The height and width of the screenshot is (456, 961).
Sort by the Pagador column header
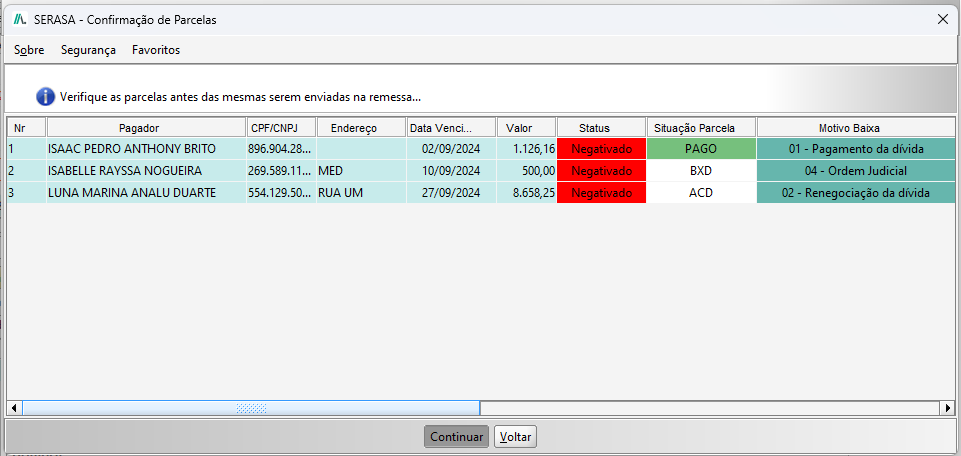146,128
